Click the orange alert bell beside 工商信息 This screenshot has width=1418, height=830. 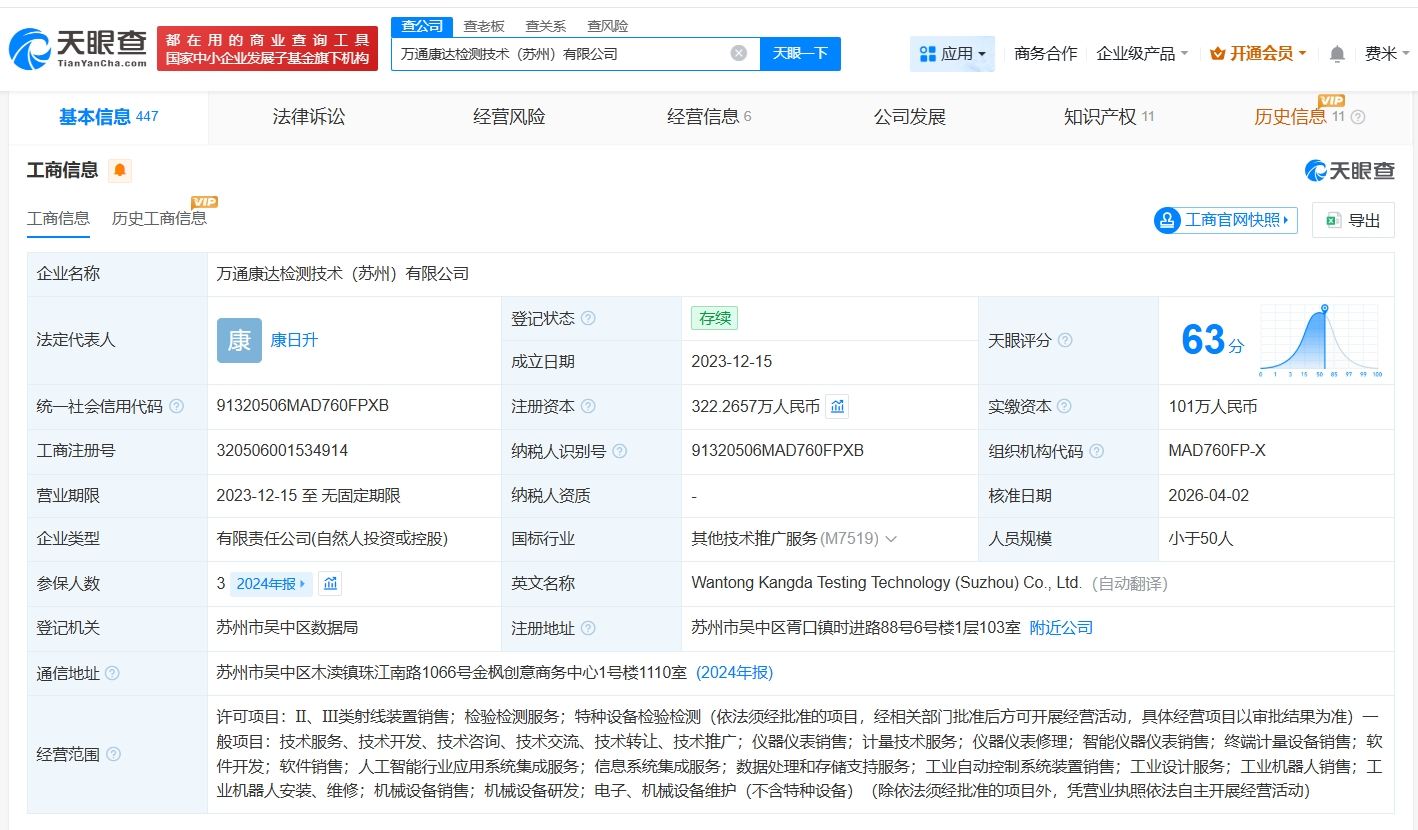120,170
